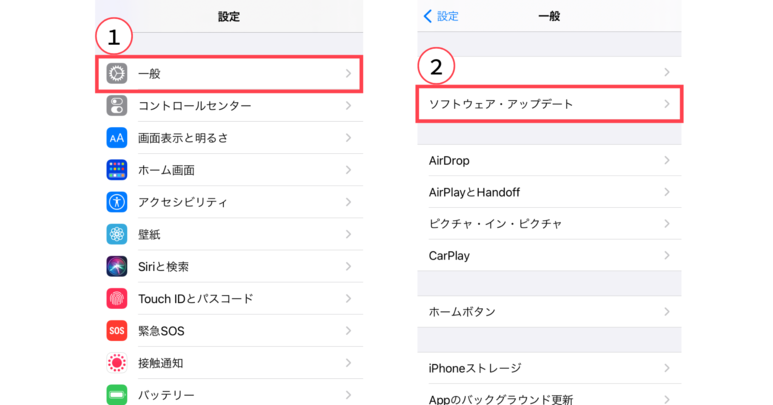The width and height of the screenshot is (773, 405).
Task: Tap the Touch ID fingerprint icon
Action: [117, 299]
